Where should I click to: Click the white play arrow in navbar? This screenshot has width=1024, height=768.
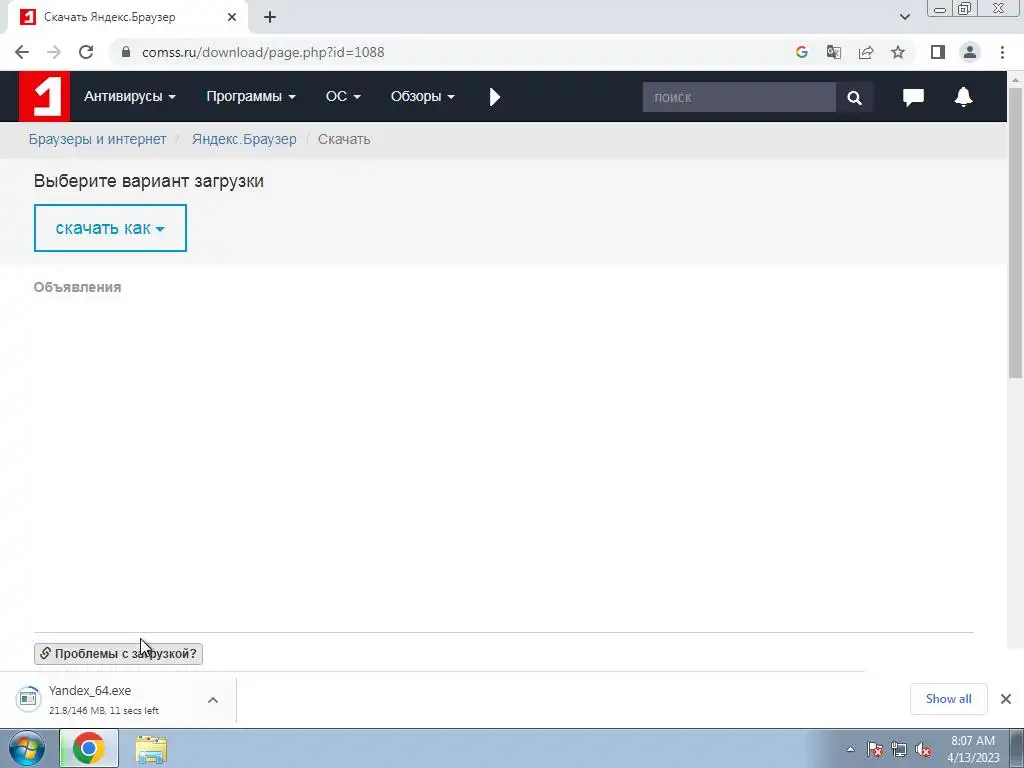[495, 97]
